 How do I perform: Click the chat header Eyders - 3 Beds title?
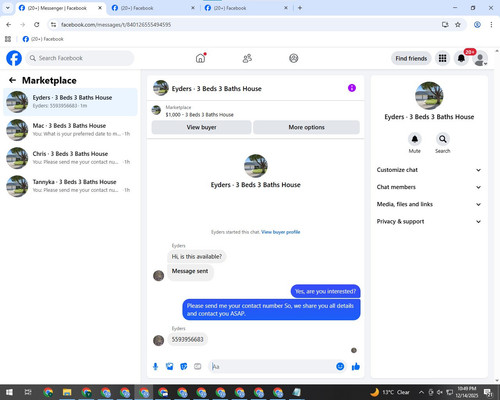coord(216,89)
